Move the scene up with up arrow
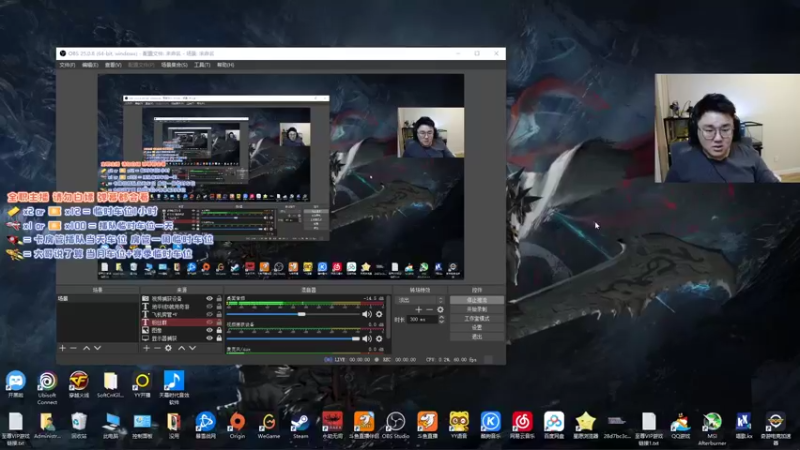The width and height of the screenshot is (800, 450). click(86, 348)
